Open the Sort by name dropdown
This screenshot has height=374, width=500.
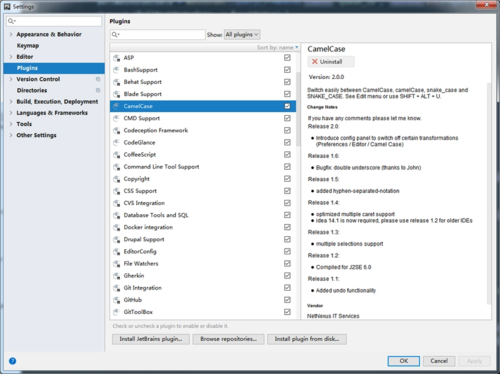click(277, 48)
